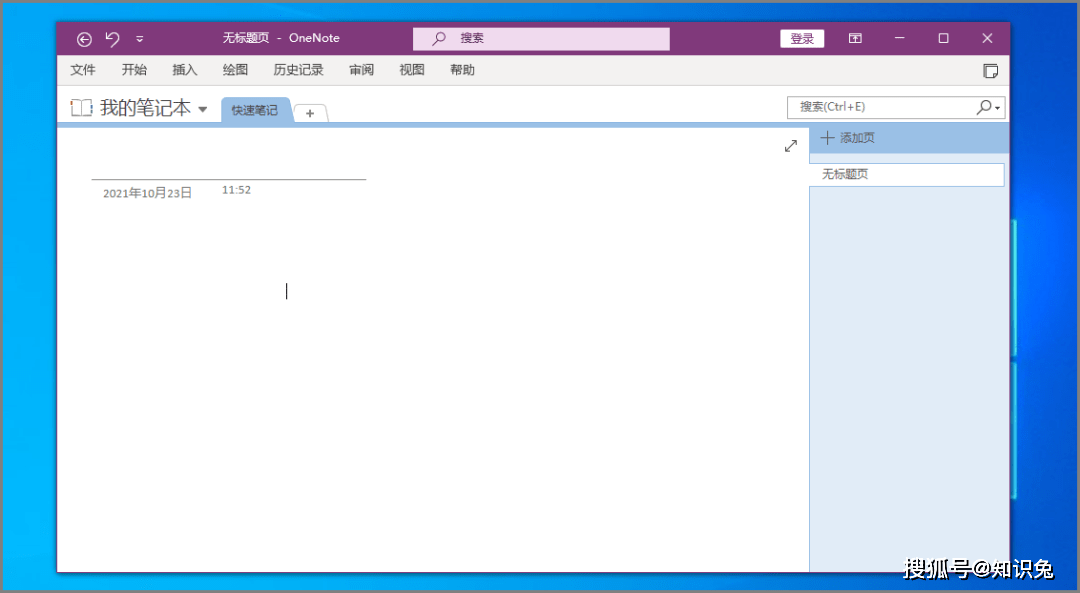Image resolution: width=1080 pixels, height=593 pixels.
Task: Click 添加页 to add a page
Action: [x=848, y=138]
